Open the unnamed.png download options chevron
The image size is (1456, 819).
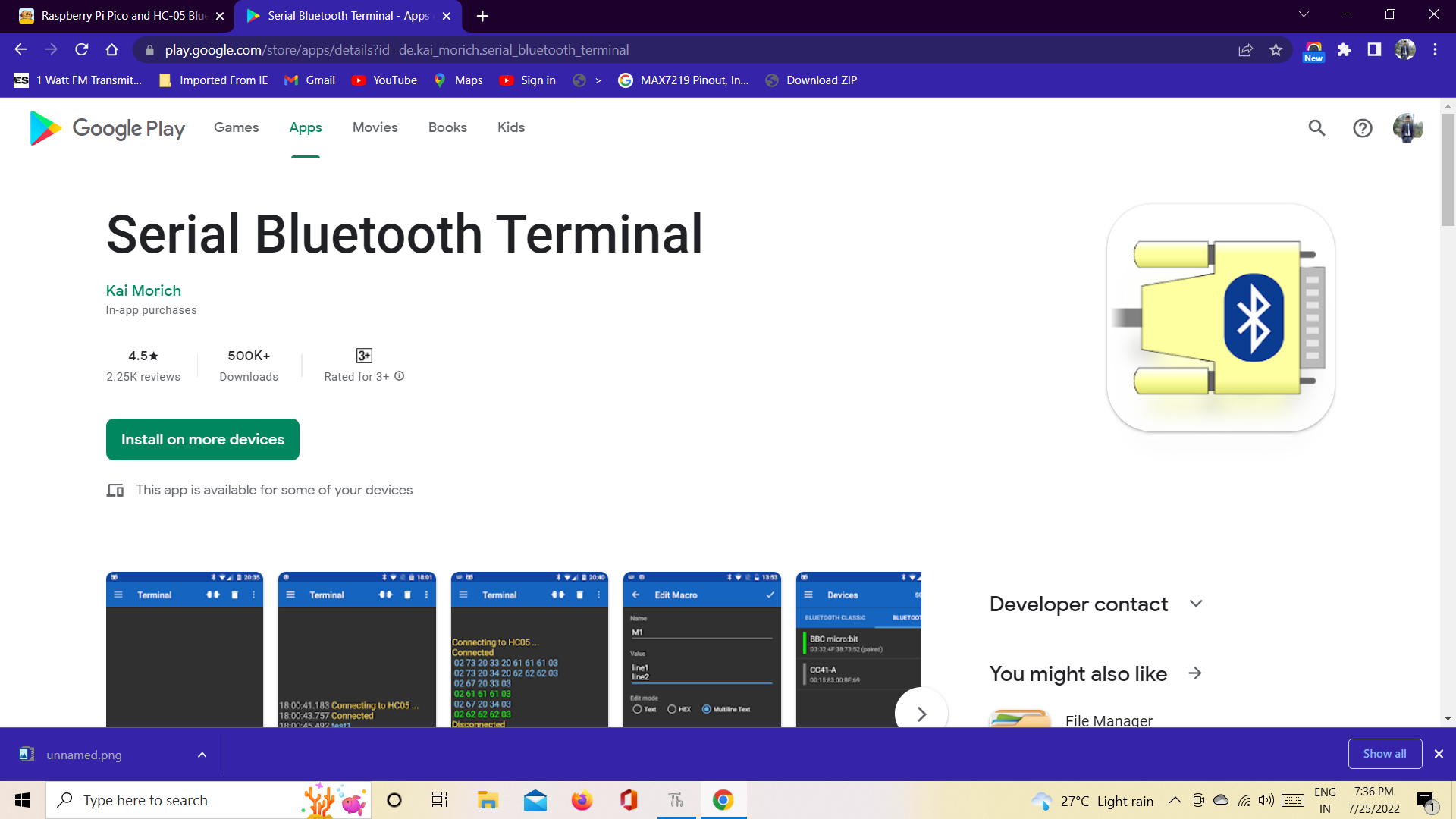point(202,755)
